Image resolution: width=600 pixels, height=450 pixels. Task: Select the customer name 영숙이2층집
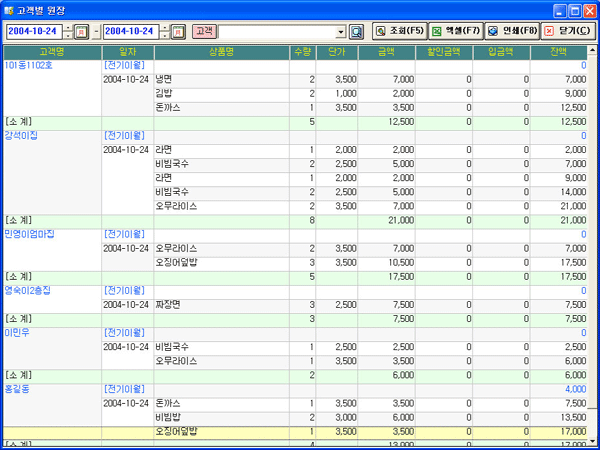pyautogui.click(x=27, y=290)
